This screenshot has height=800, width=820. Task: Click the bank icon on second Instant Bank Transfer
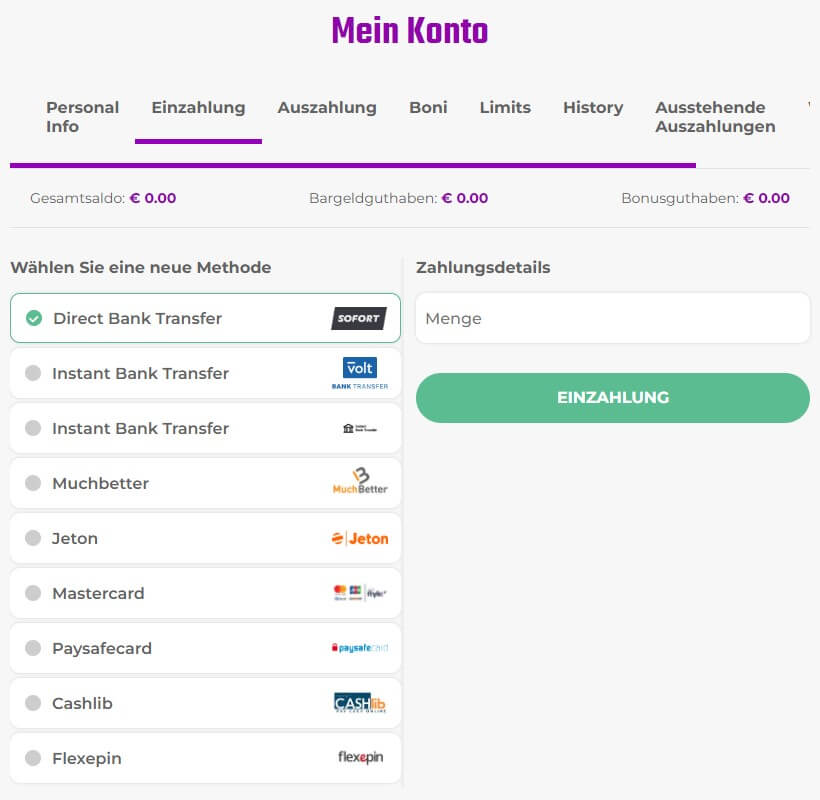pyautogui.click(x=359, y=427)
